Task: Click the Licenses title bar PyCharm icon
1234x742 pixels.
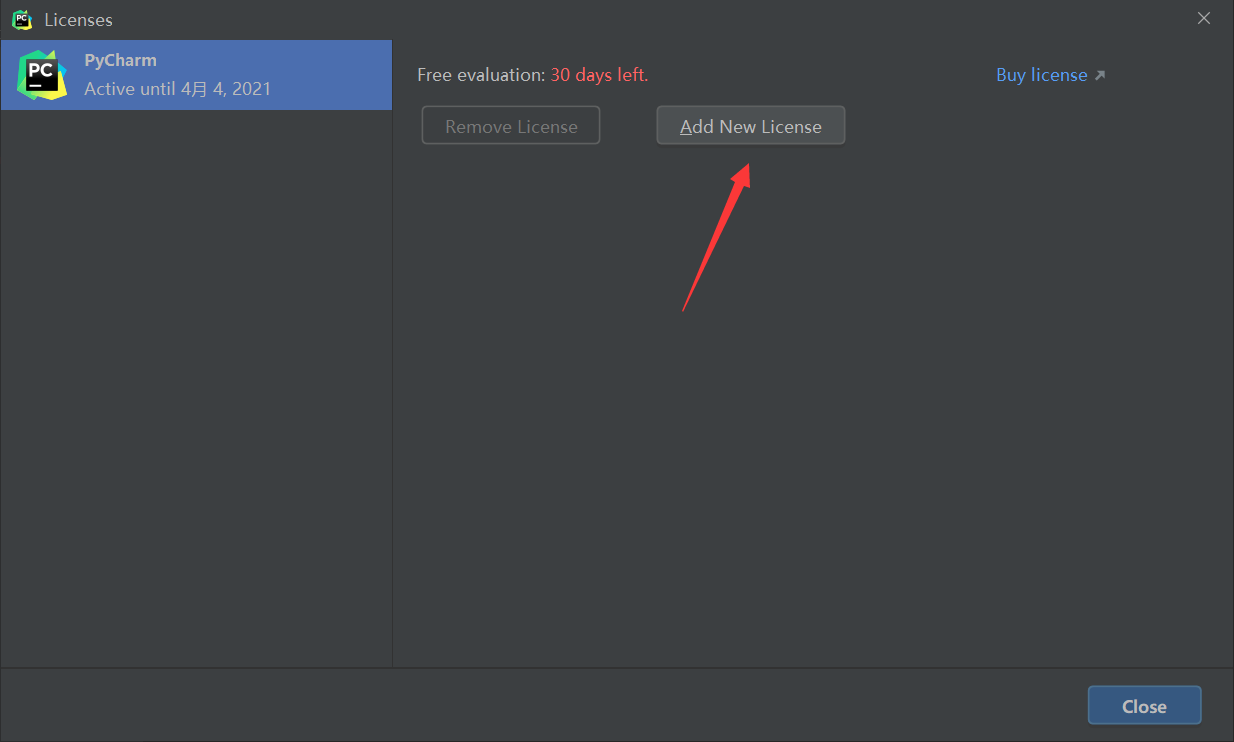Action: point(22,19)
